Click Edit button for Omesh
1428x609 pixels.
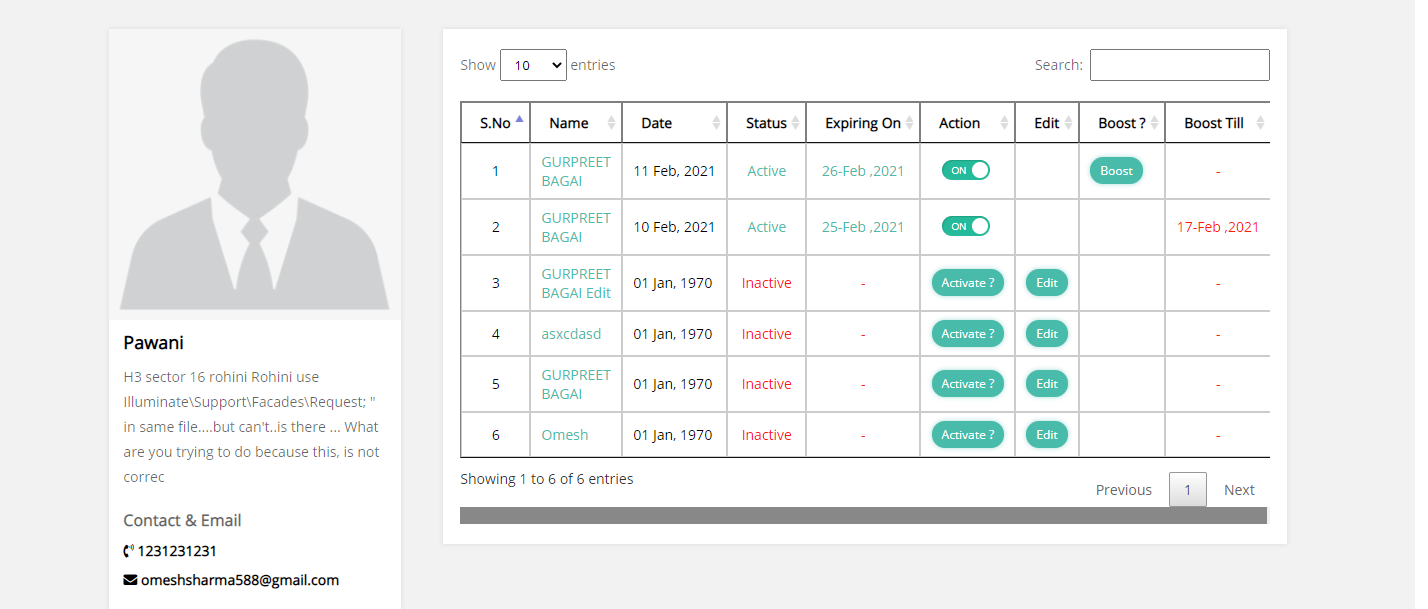(1046, 435)
